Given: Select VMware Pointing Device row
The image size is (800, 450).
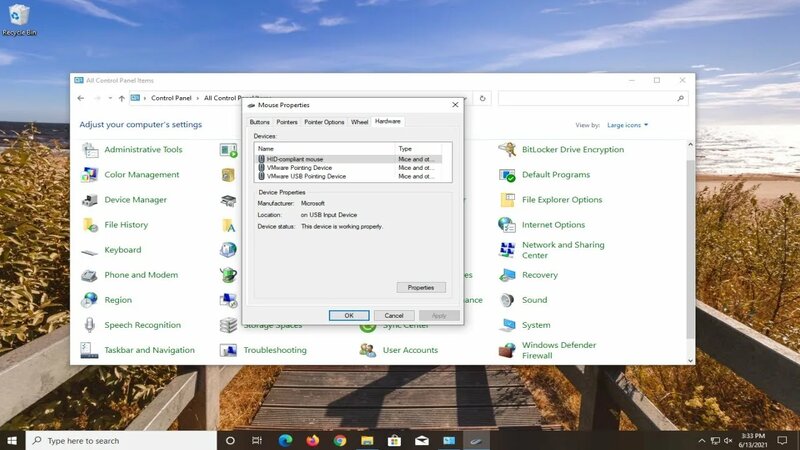Looking at the screenshot, I should (348, 168).
